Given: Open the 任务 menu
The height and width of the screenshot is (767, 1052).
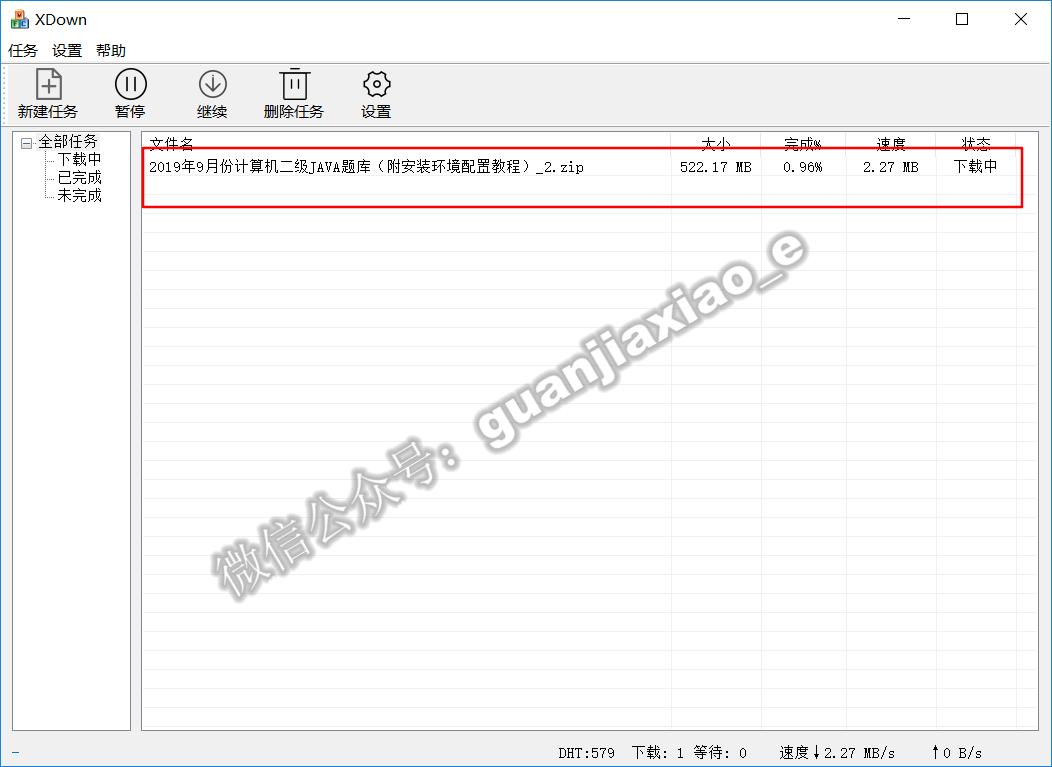Looking at the screenshot, I should [x=21, y=50].
